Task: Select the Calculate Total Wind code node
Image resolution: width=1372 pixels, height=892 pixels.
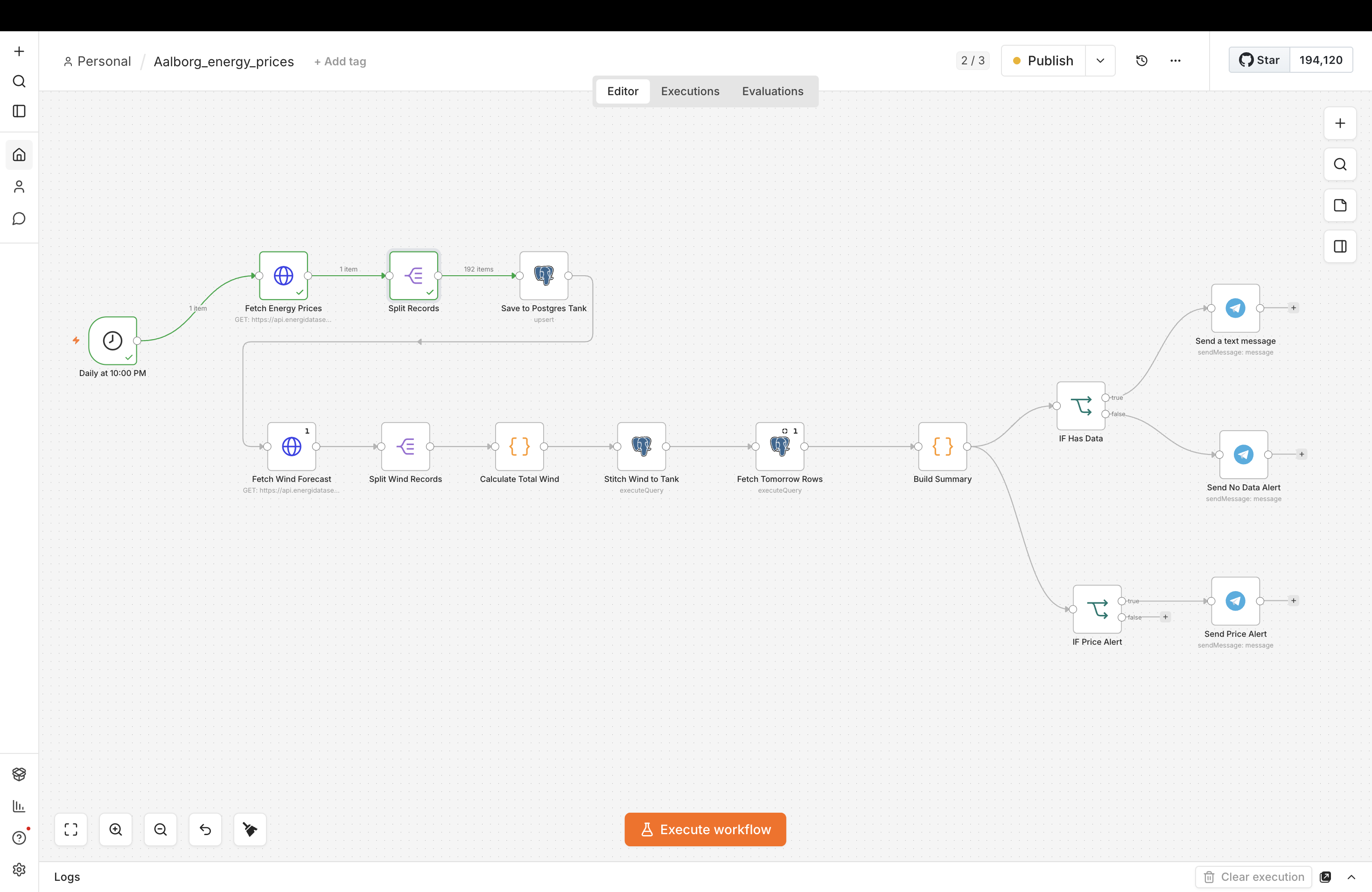Action: 519,446
